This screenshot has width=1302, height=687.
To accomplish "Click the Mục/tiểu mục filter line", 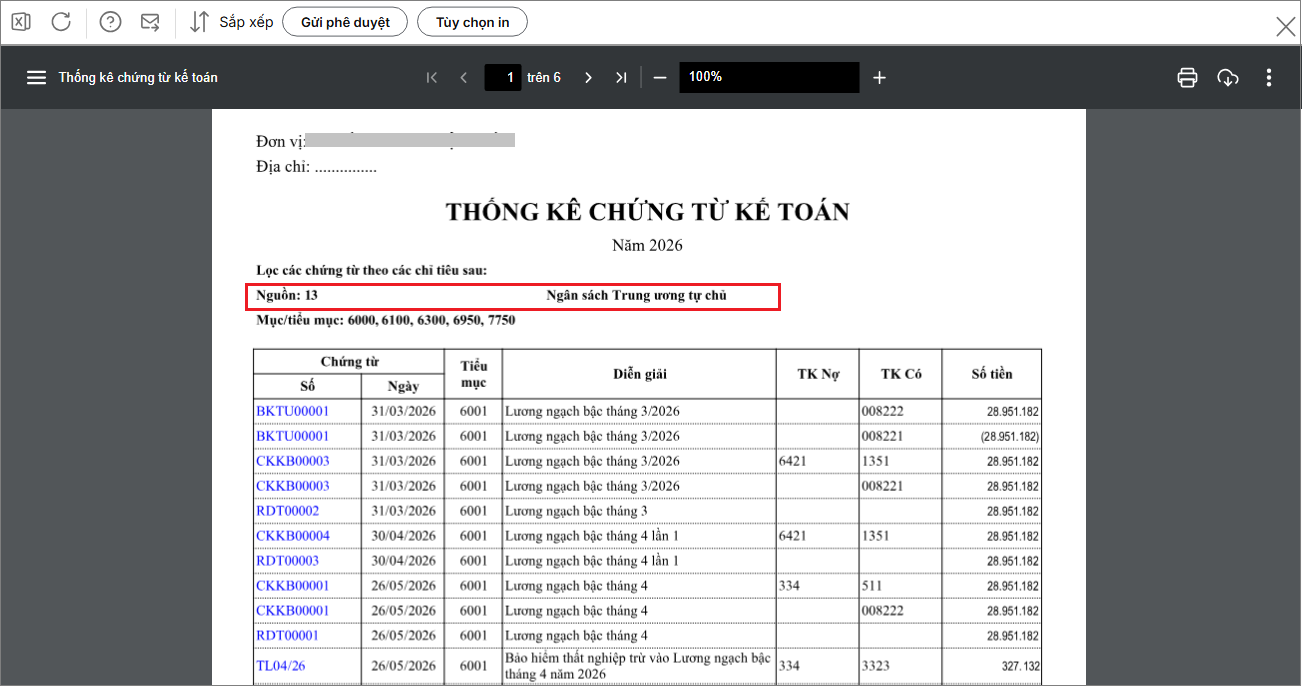I will (386, 321).
